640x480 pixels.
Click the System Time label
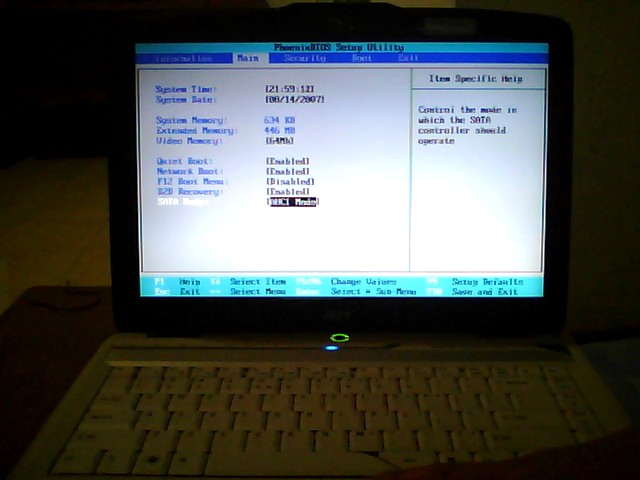pyautogui.click(x=186, y=89)
